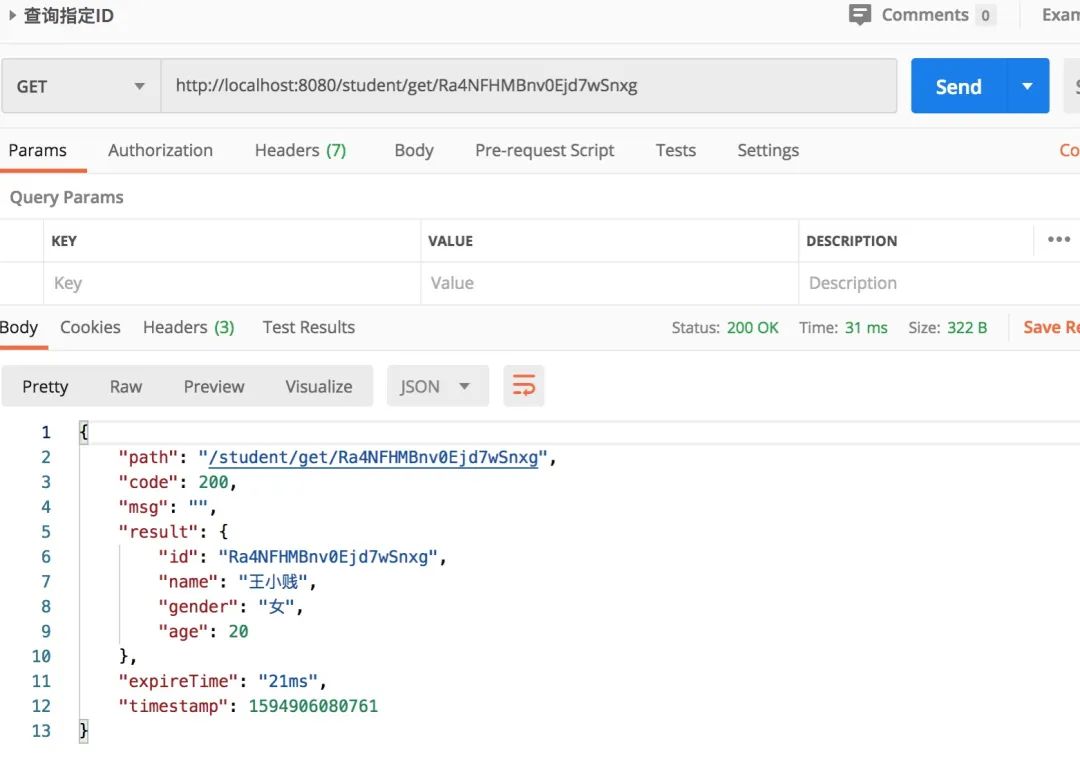Switch to the response Cookies tab
Image resolution: width=1080 pixels, height=759 pixels.
click(x=90, y=327)
